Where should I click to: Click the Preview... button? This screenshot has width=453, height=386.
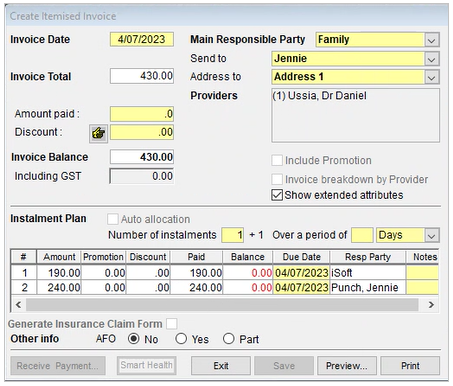point(347,366)
